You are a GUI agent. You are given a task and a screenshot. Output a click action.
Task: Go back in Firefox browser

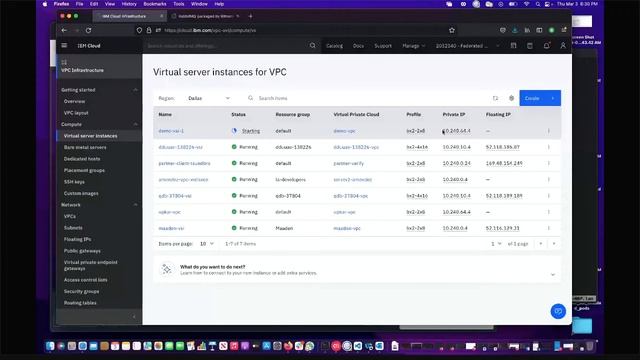pyautogui.click(x=64, y=30)
